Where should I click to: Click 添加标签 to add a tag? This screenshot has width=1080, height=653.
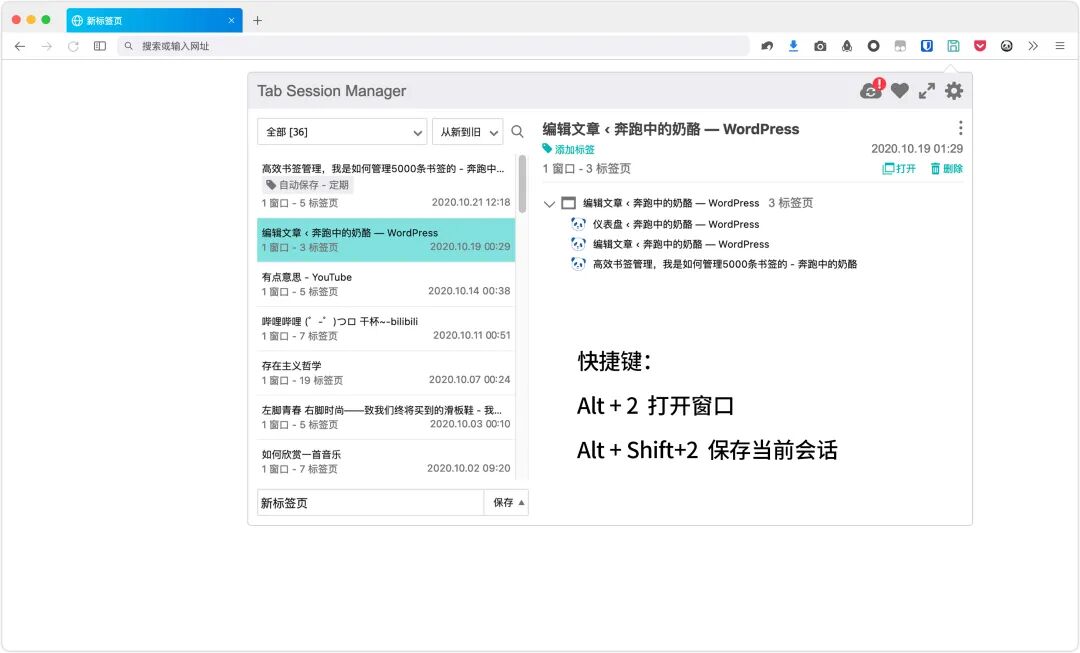569,149
